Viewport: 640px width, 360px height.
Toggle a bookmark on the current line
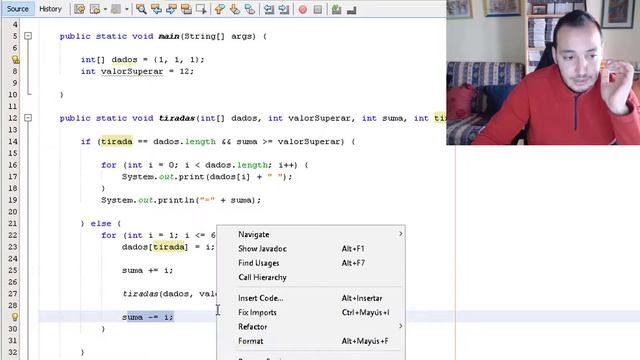(x=250, y=9)
